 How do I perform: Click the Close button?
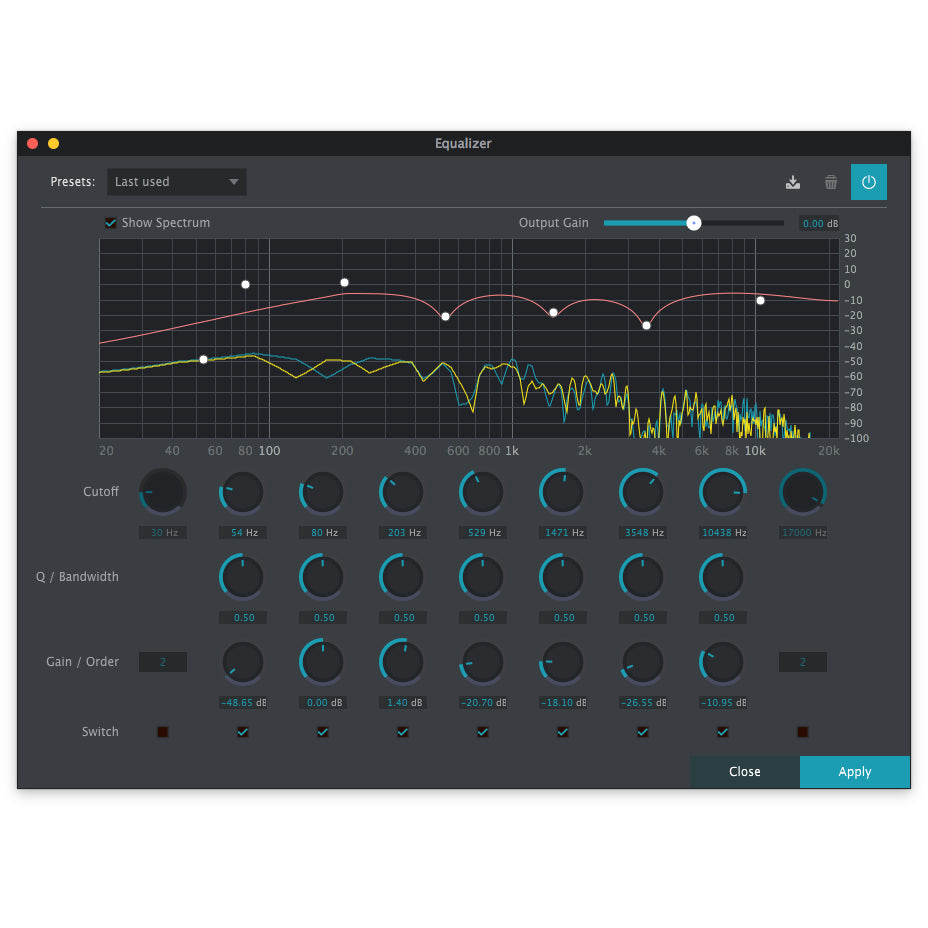click(744, 772)
